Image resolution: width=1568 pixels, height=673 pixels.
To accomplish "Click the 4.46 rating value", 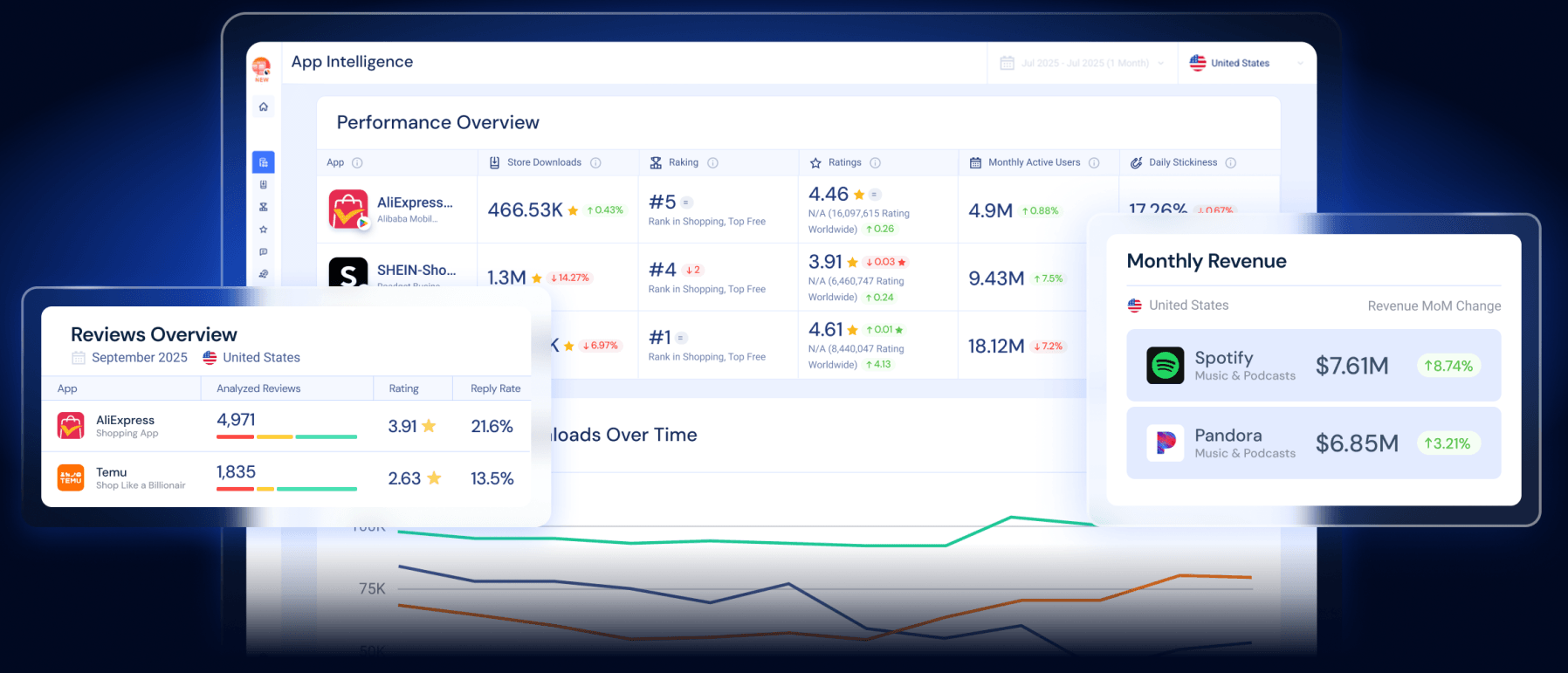I will [x=829, y=194].
